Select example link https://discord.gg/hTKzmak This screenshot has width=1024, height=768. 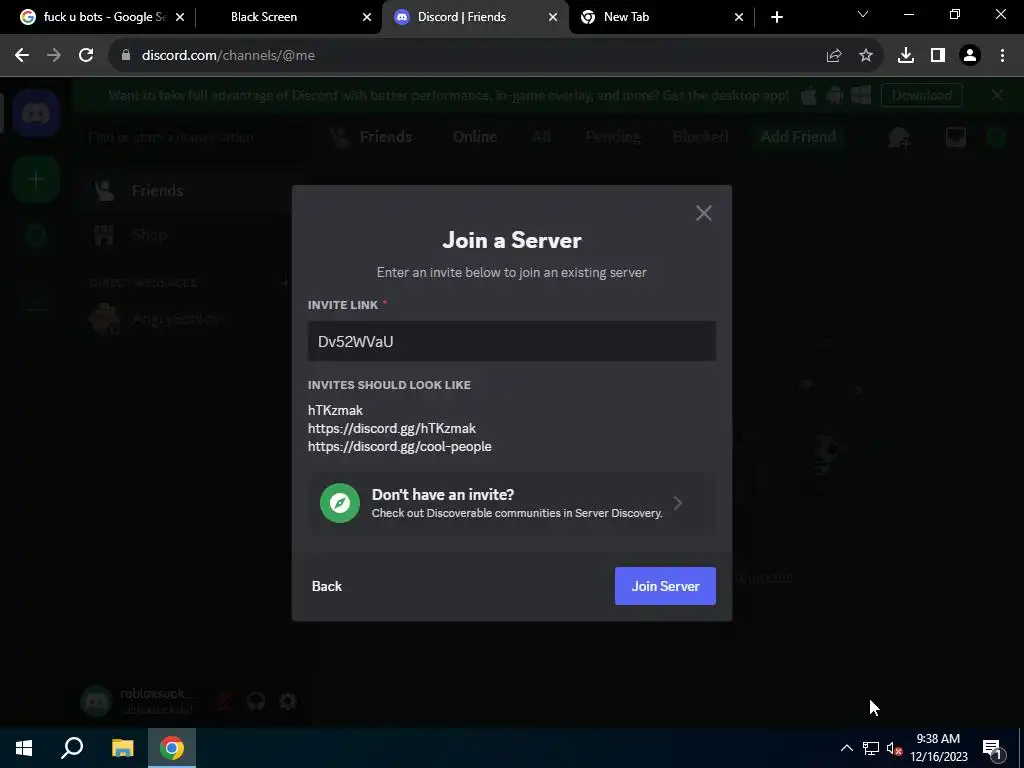(392, 428)
